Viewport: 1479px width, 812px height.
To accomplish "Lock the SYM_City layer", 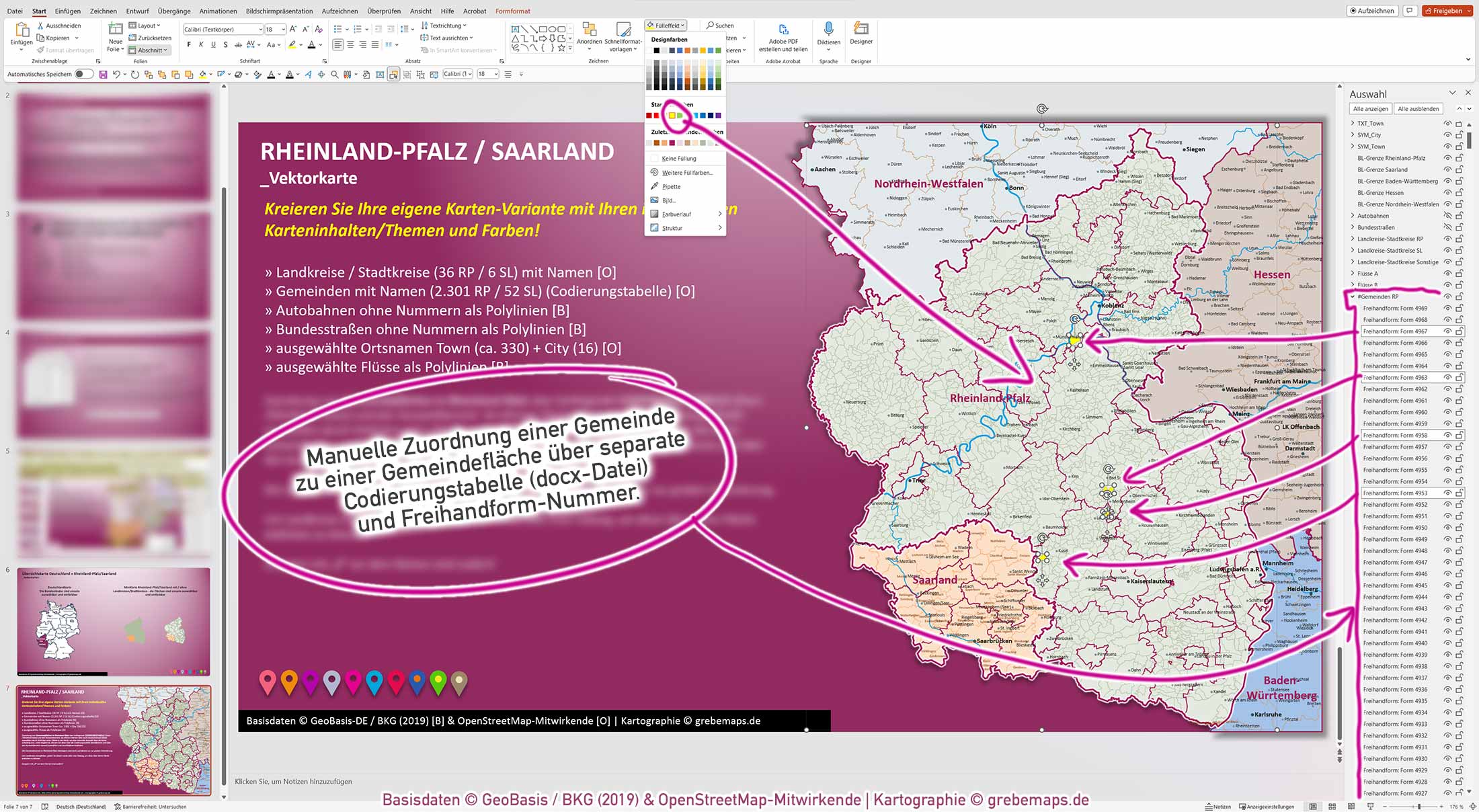I will [x=1459, y=134].
